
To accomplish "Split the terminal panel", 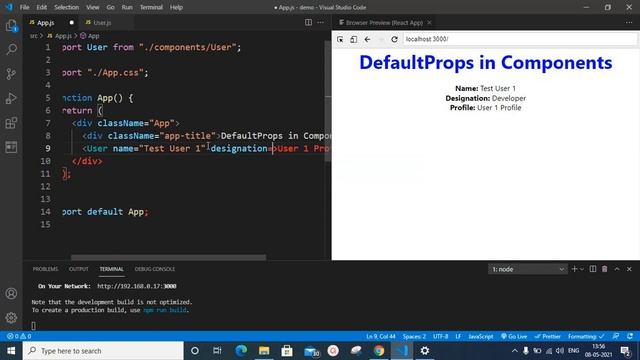I will (593, 269).
